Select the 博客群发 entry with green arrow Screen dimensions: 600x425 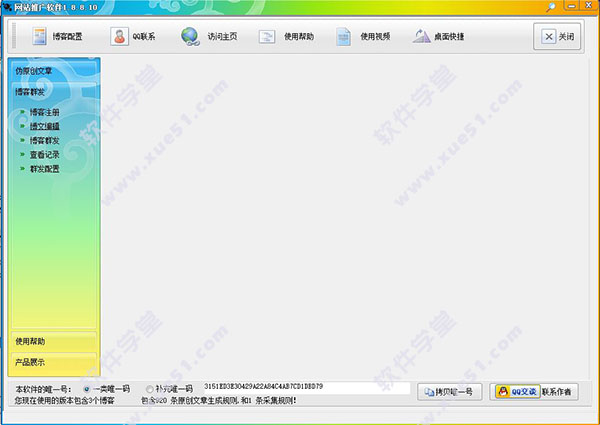point(45,140)
